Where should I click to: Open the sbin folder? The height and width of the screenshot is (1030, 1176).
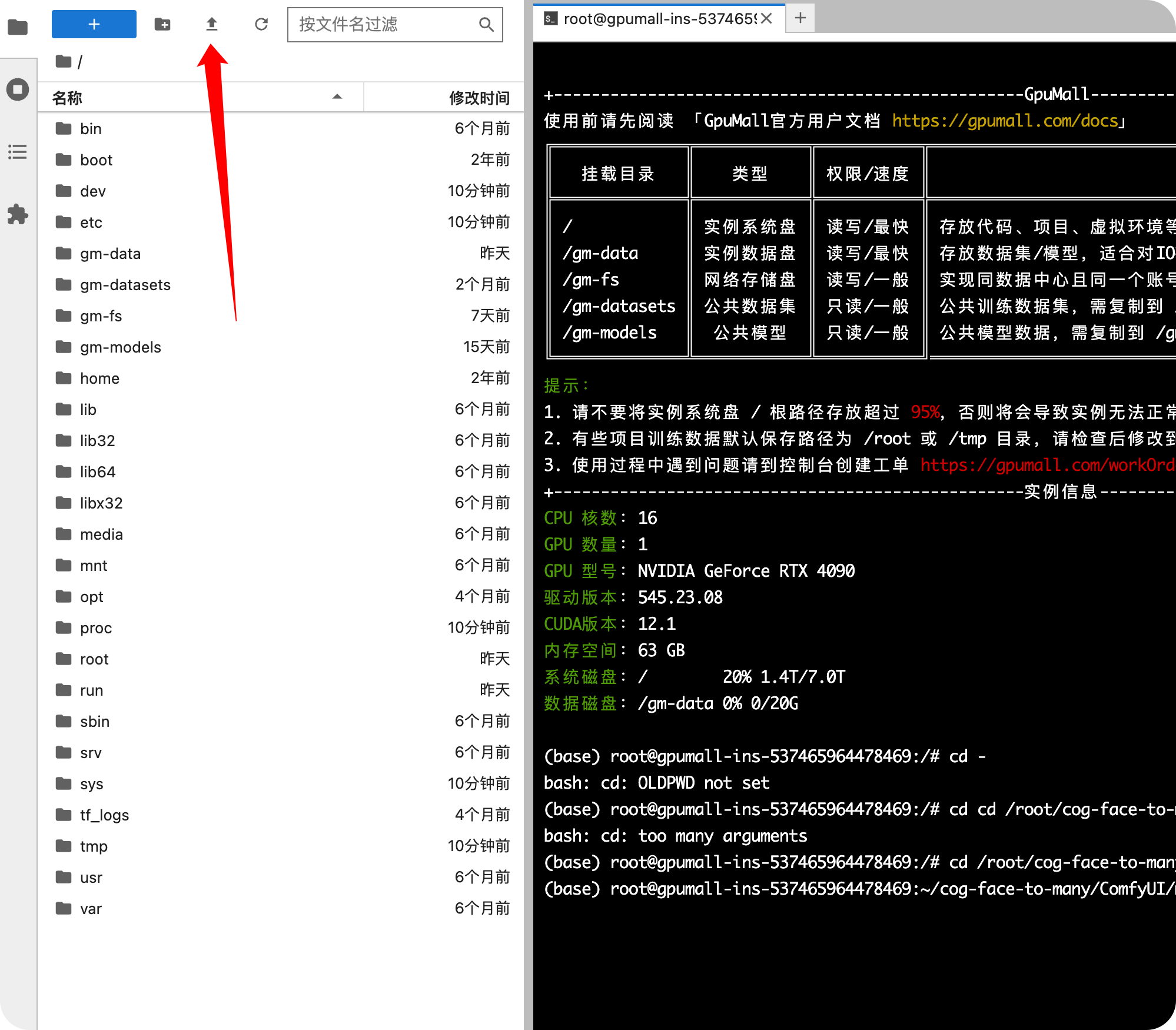pyautogui.click(x=281, y=721)
